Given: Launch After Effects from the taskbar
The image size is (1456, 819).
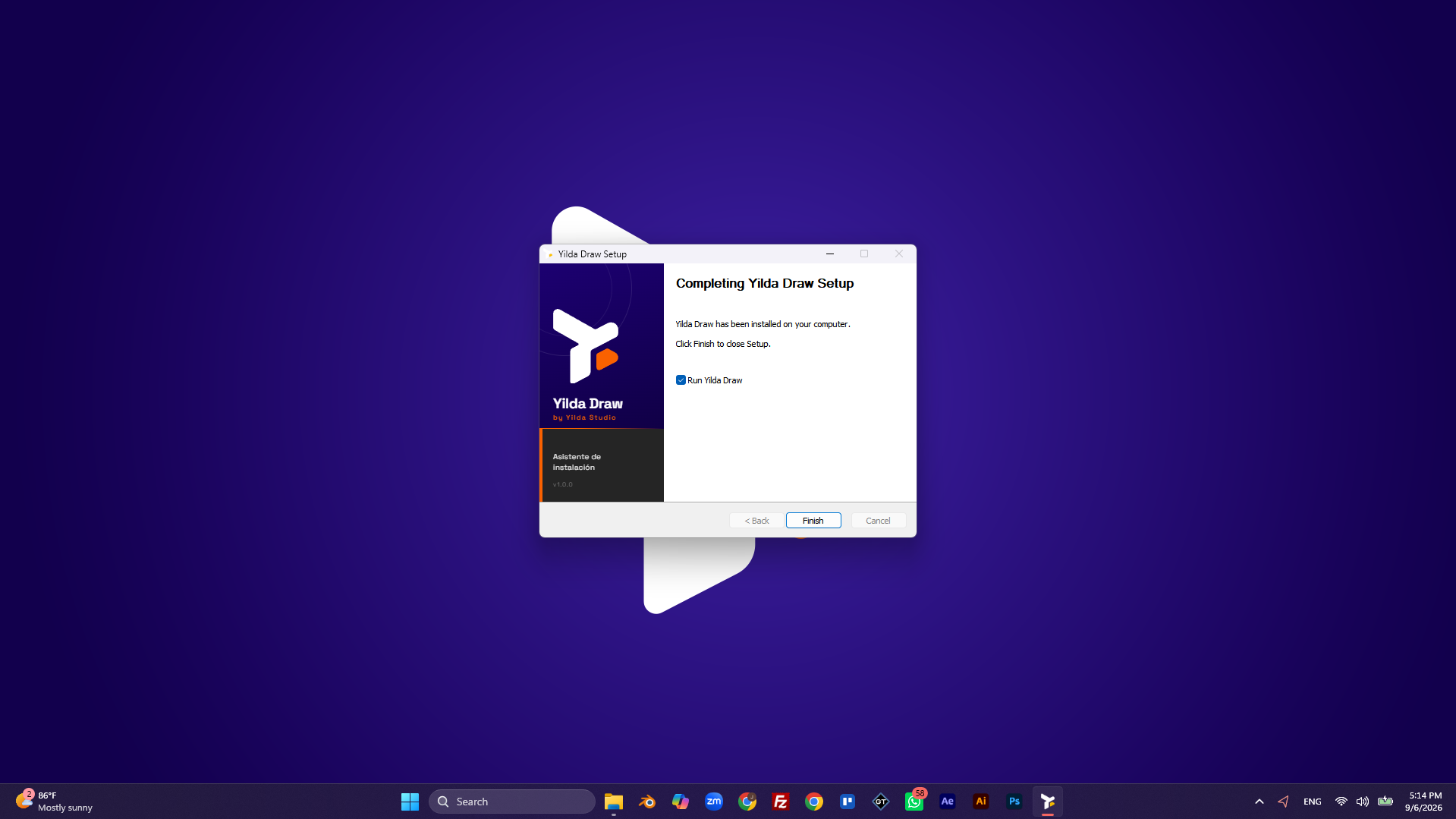Looking at the screenshot, I should point(947,802).
